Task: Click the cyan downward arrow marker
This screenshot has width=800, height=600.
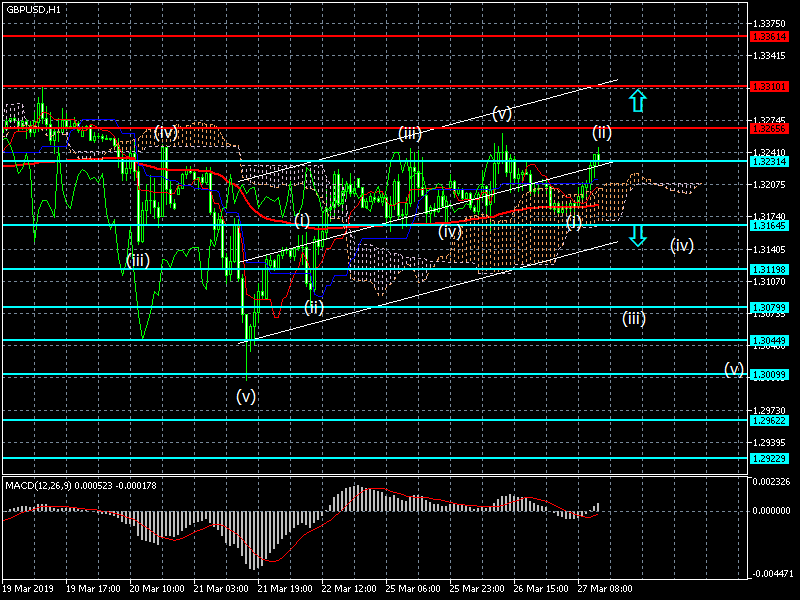Action: [x=638, y=236]
